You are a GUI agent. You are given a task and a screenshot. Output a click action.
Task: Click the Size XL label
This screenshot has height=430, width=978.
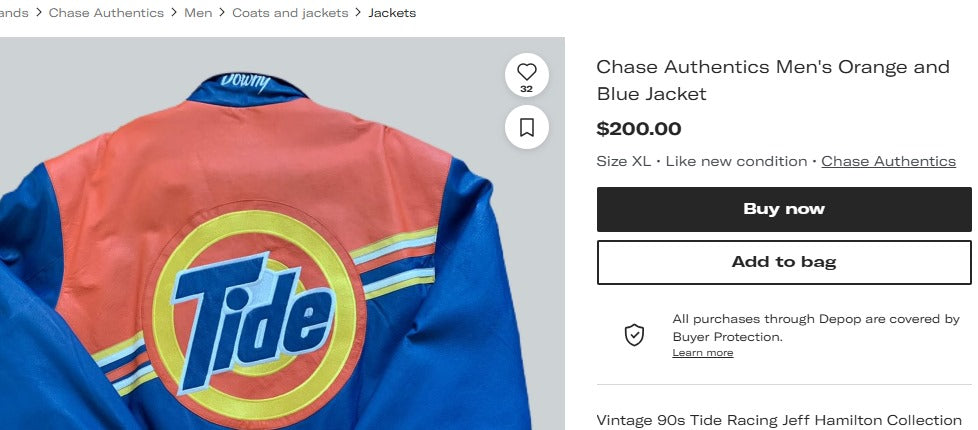[623, 161]
